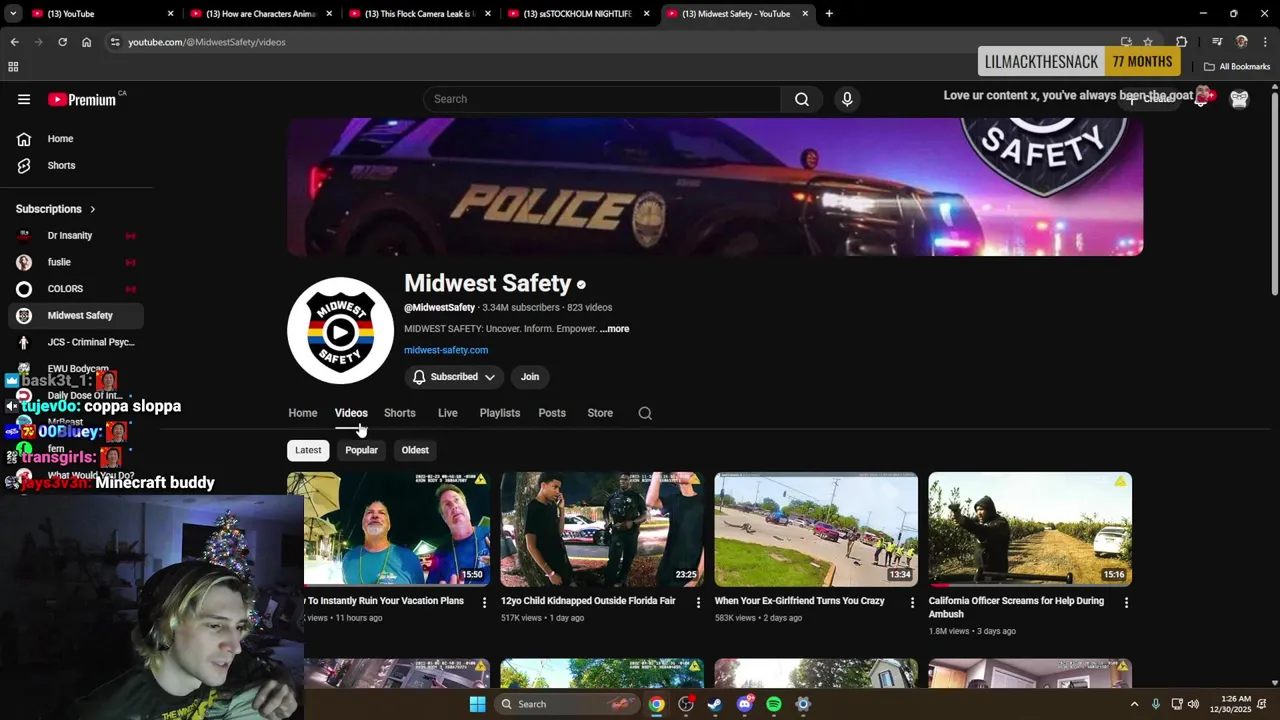
Task: Switch to the channel Posts tab
Action: point(552,413)
